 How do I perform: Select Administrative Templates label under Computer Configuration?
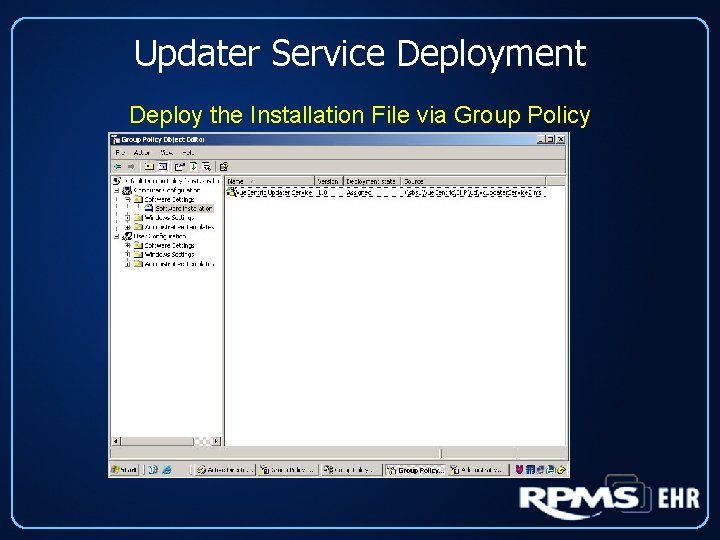tap(179, 227)
